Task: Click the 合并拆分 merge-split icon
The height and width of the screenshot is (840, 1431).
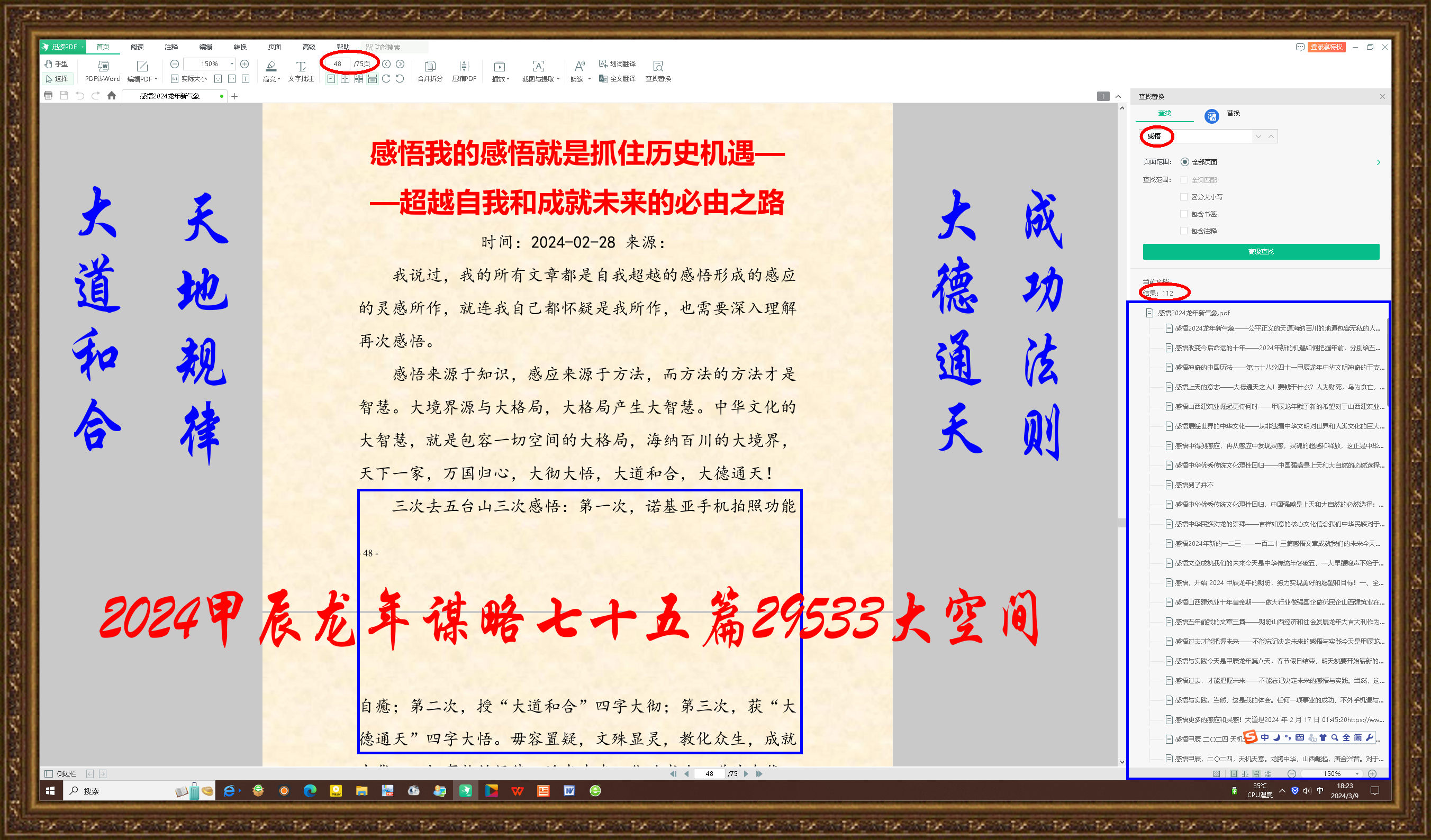Action: click(x=430, y=67)
